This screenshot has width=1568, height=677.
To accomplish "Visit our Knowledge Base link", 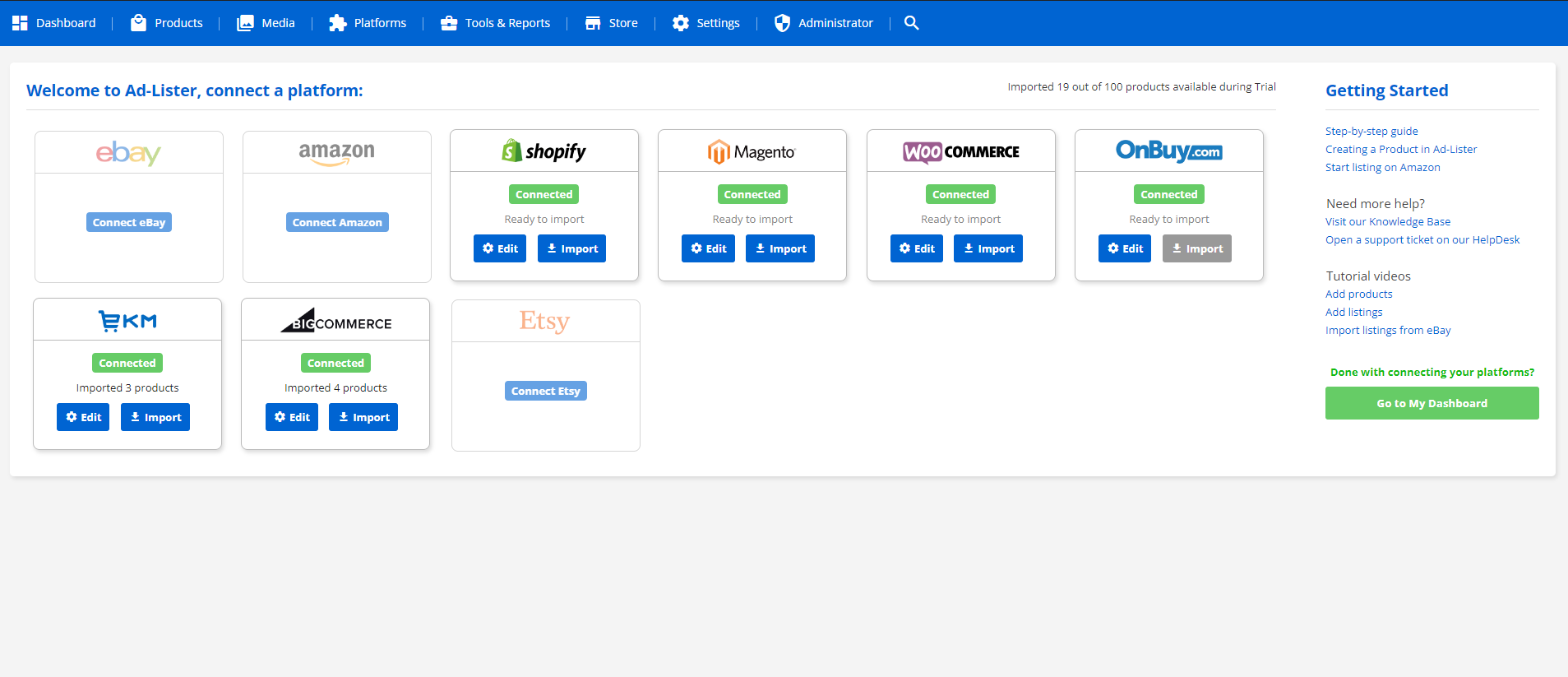I will (1388, 221).
